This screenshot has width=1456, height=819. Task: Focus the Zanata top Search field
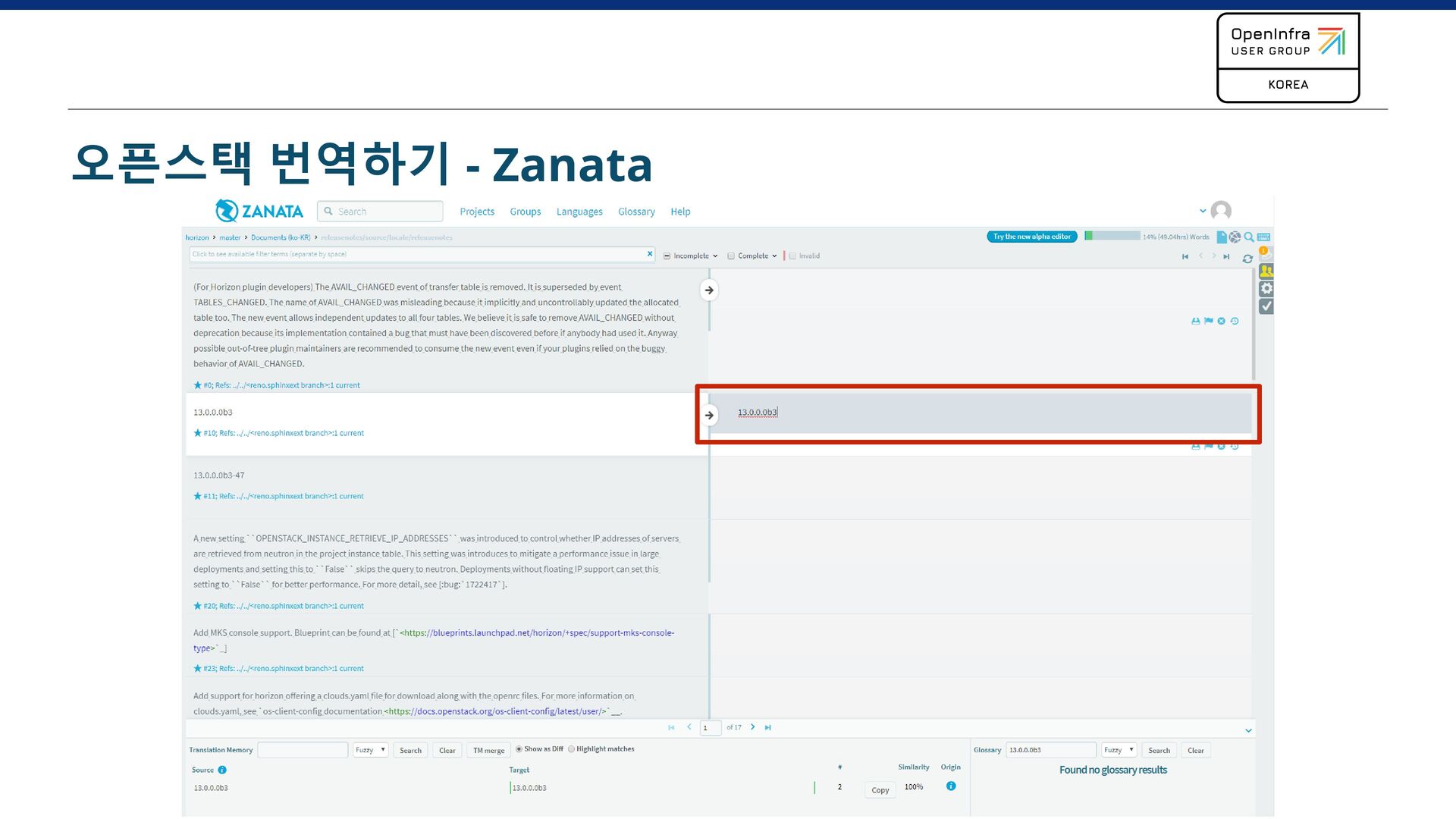click(x=380, y=212)
